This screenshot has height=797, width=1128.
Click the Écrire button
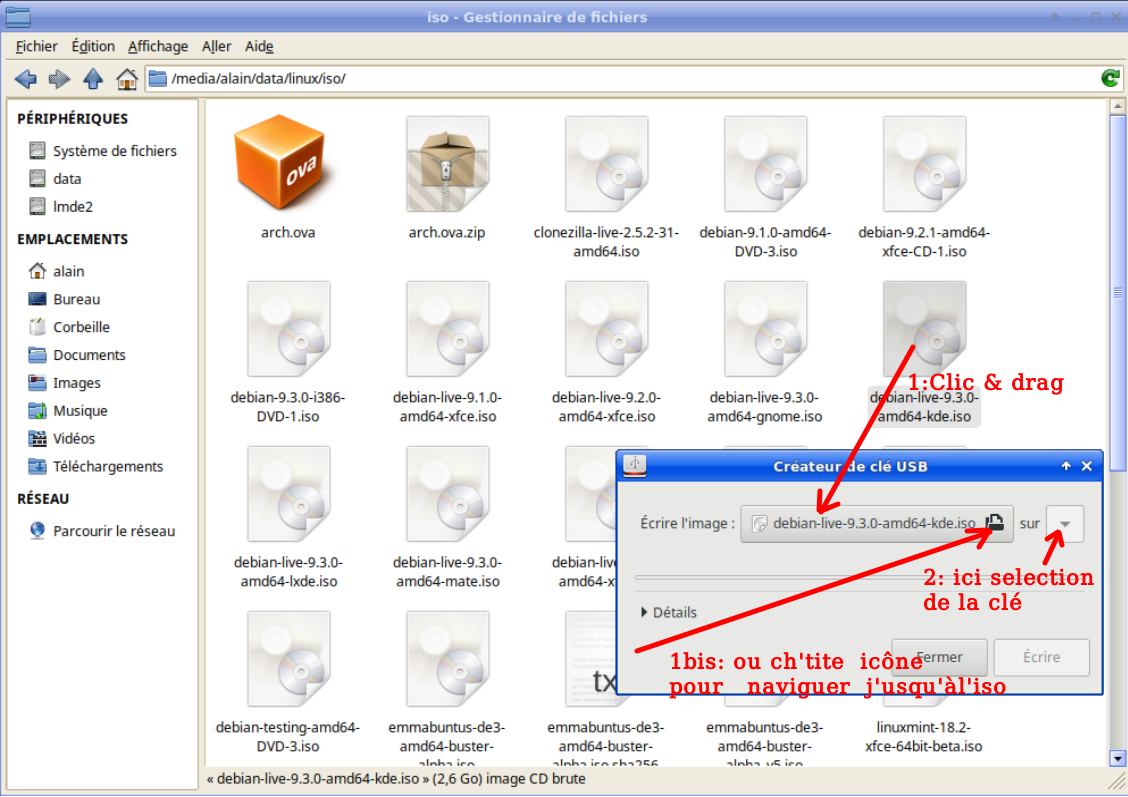1041,657
